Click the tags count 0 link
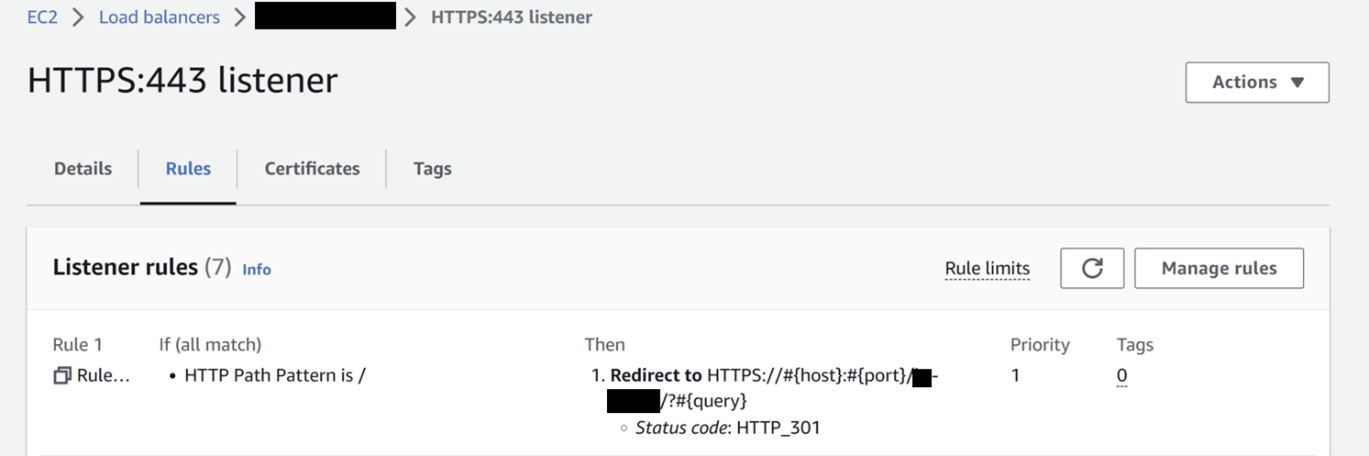 click(x=1122, y=376)
